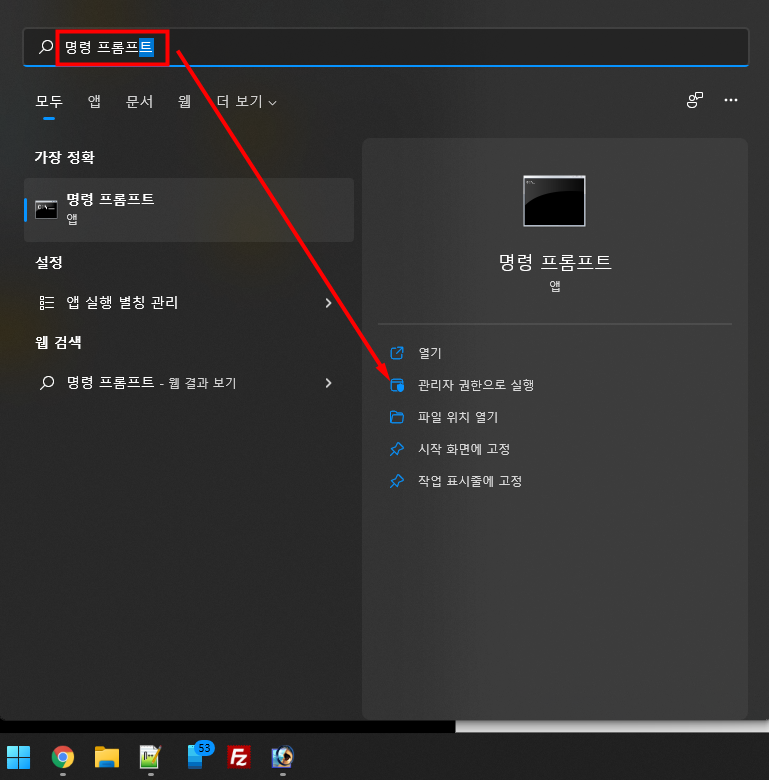Click the list icon beside 앱 실행 별칭 관리

(47, 302)
